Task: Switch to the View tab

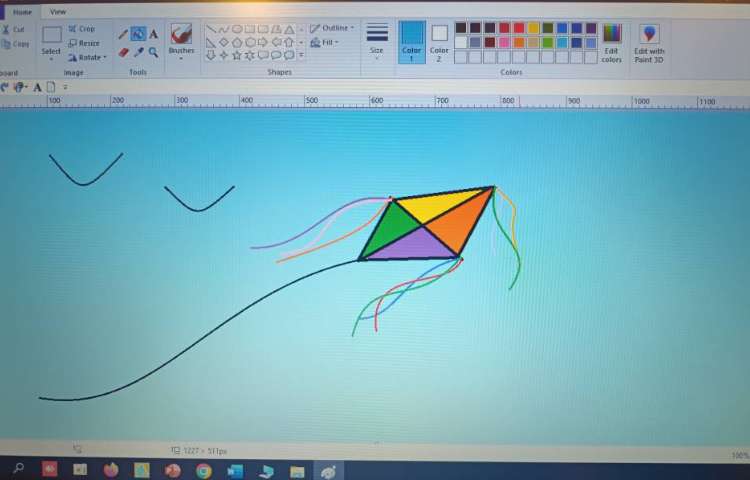Action: 58,11
